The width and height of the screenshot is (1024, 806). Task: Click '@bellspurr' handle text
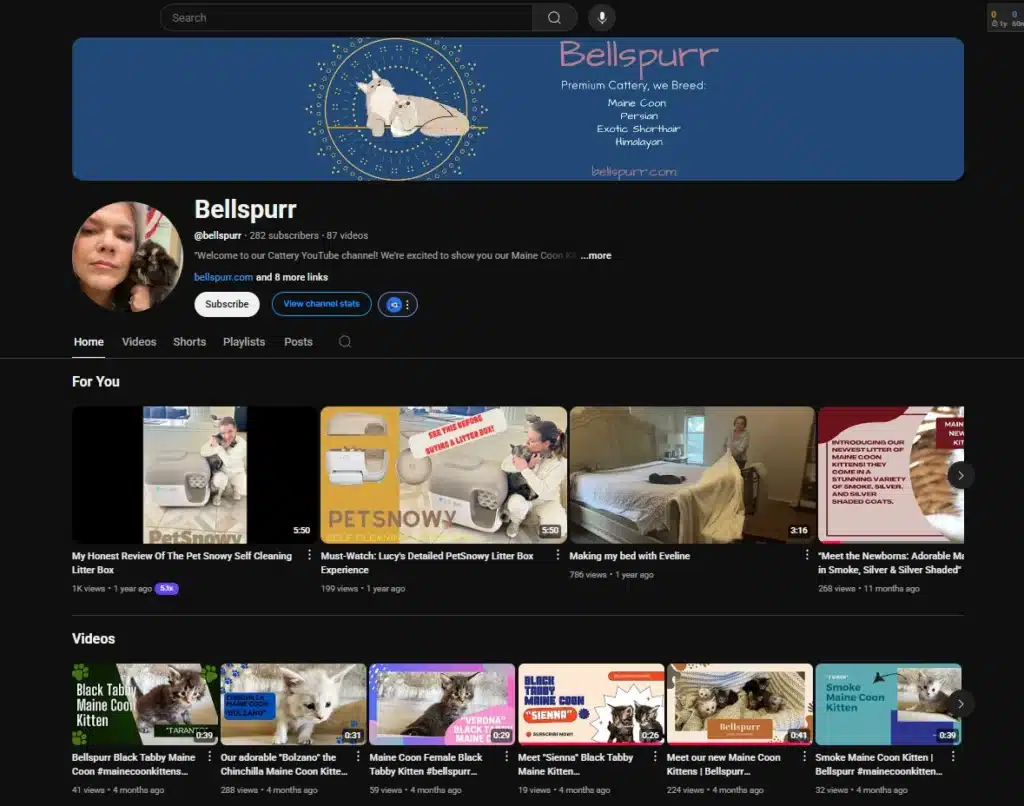click(x=217, y=235)
